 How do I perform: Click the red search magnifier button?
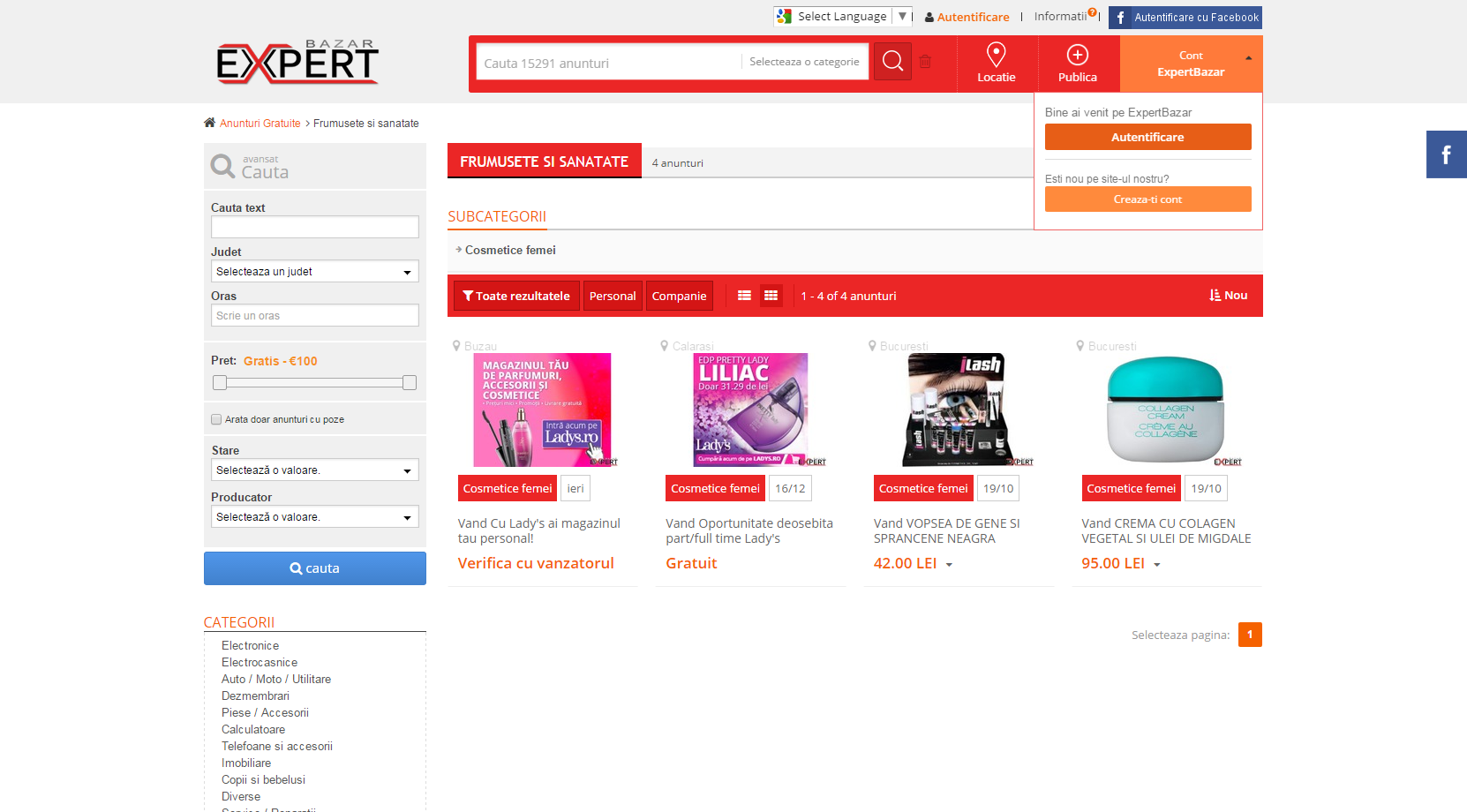[892, 62]
